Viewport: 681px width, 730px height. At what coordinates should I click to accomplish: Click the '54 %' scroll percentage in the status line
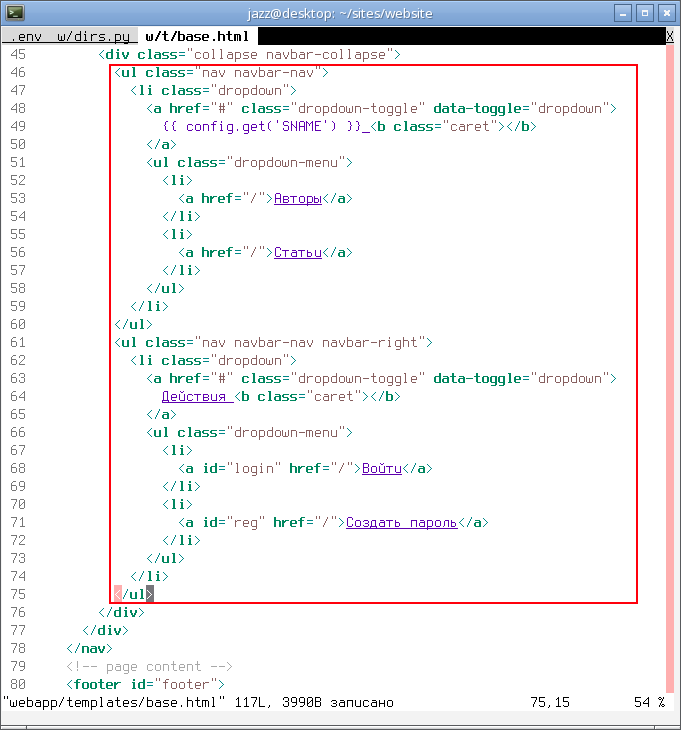tap(650, 703)
